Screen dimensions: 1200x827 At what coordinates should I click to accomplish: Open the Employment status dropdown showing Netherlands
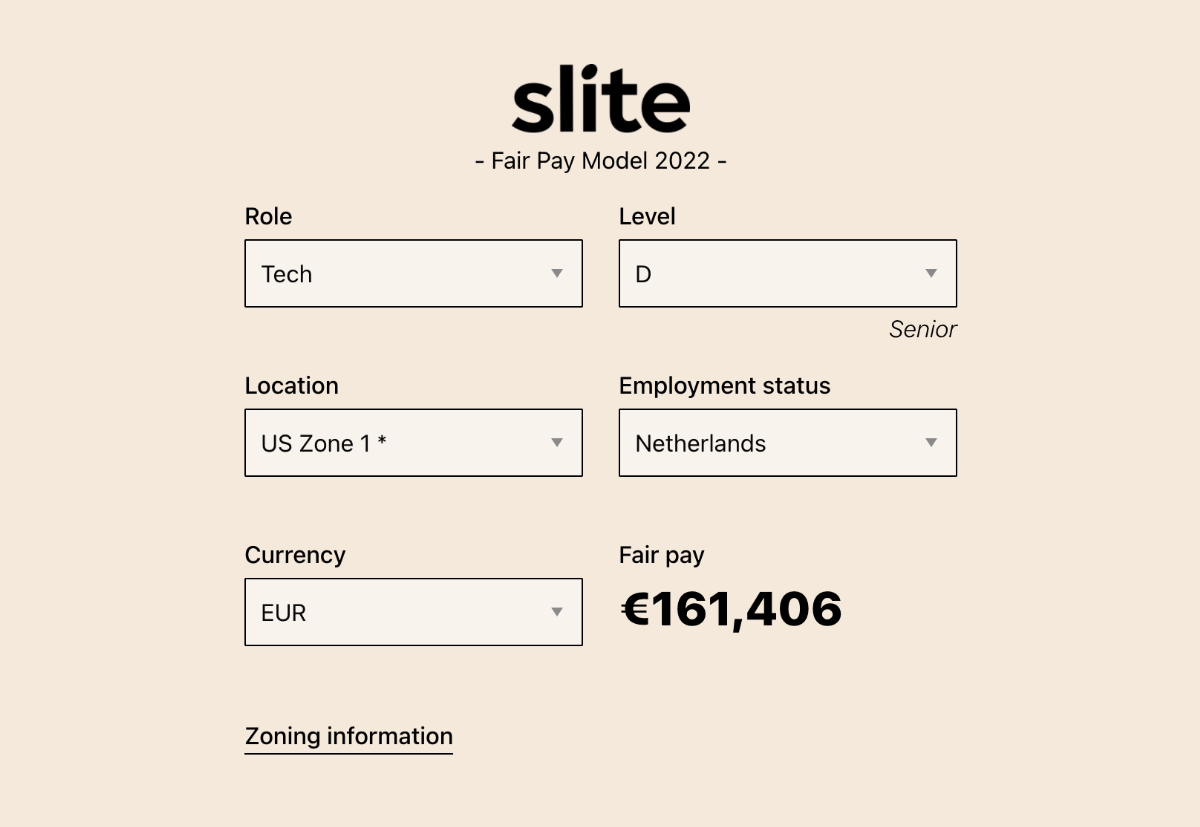click(788, 443)
